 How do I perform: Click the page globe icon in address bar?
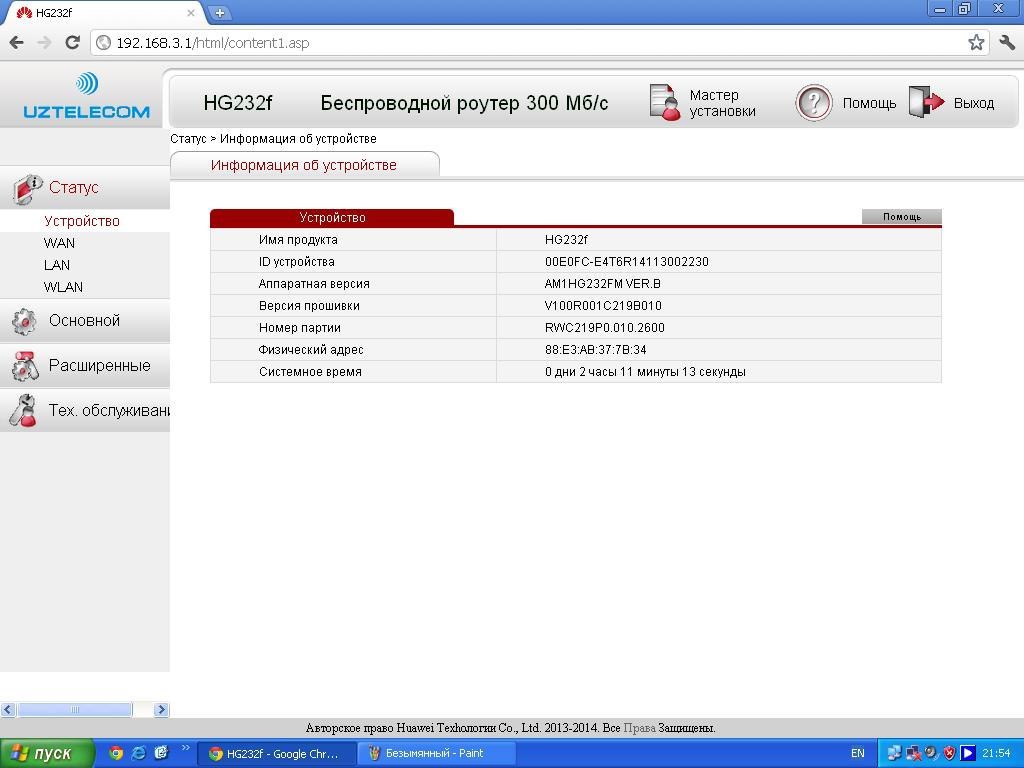[103, 43]
